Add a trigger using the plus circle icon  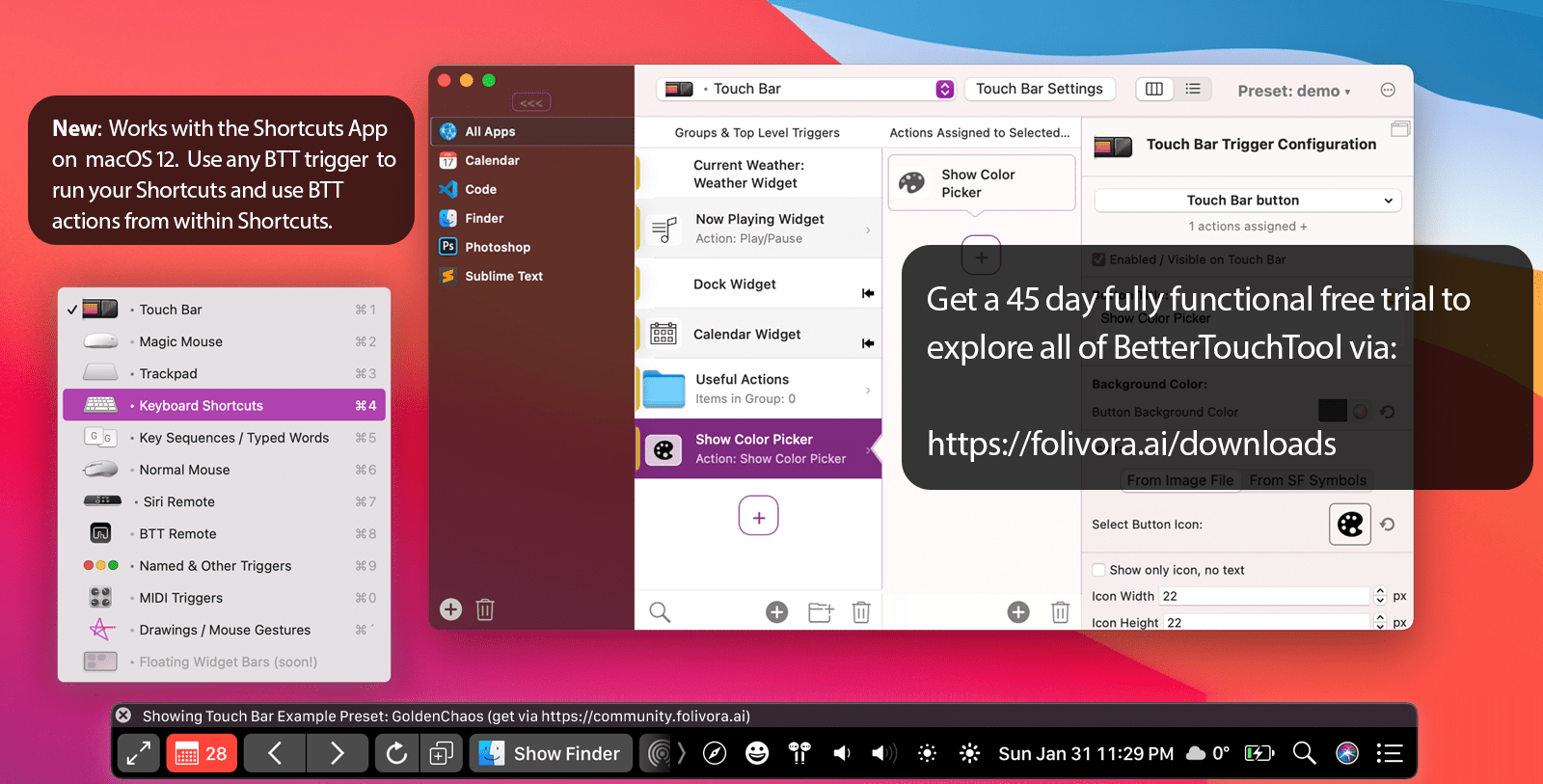pyautogui.click(x=776, y=611)
